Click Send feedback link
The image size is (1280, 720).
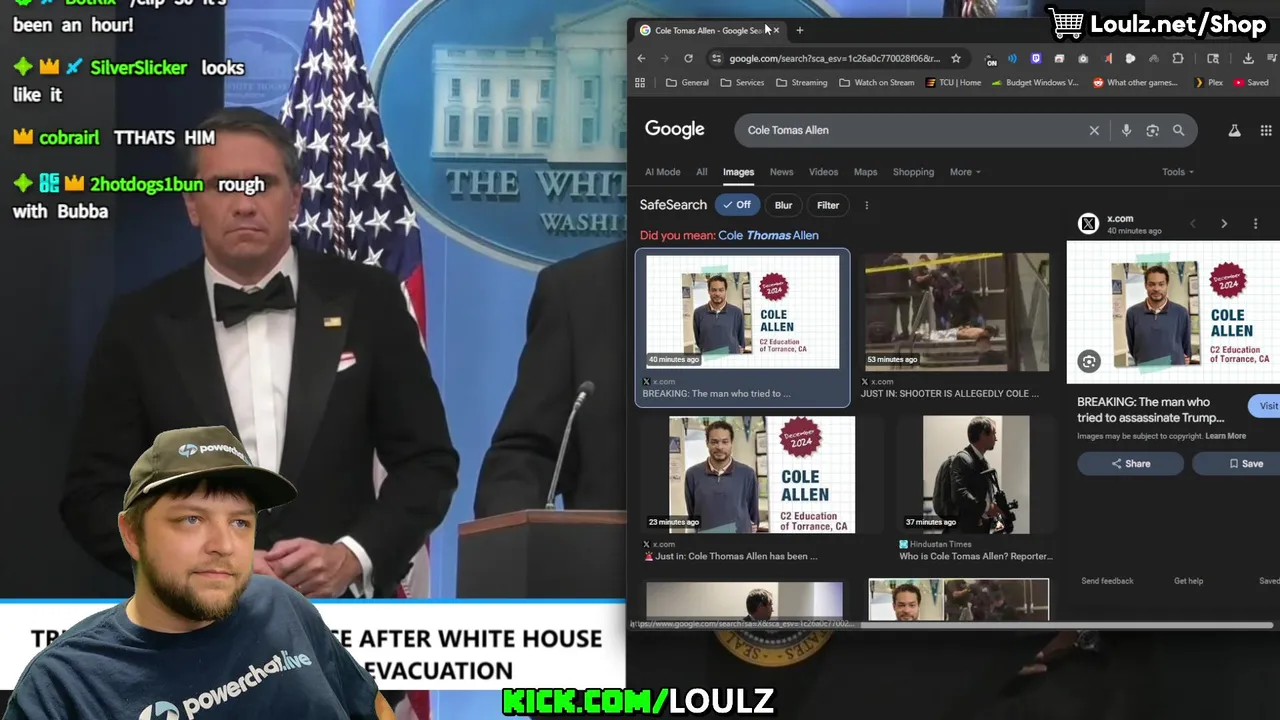(1107, 581)
